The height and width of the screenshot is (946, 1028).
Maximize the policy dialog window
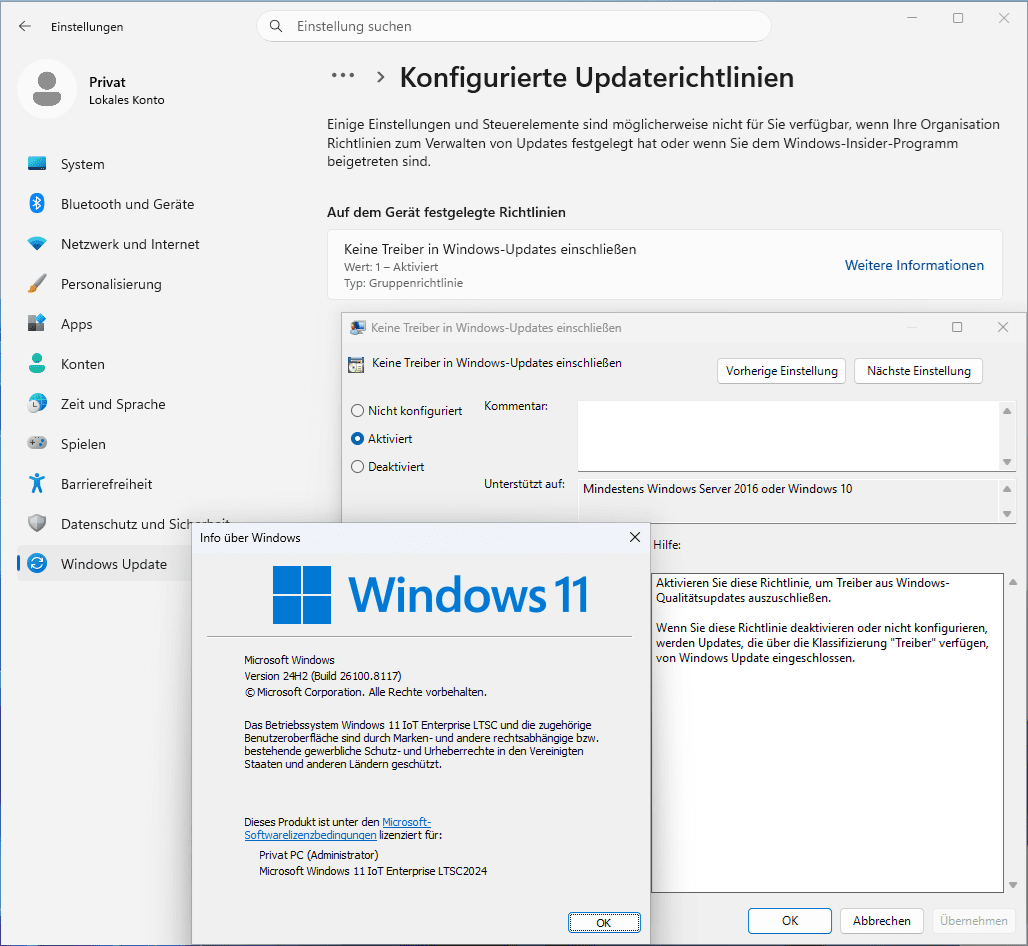957,326
